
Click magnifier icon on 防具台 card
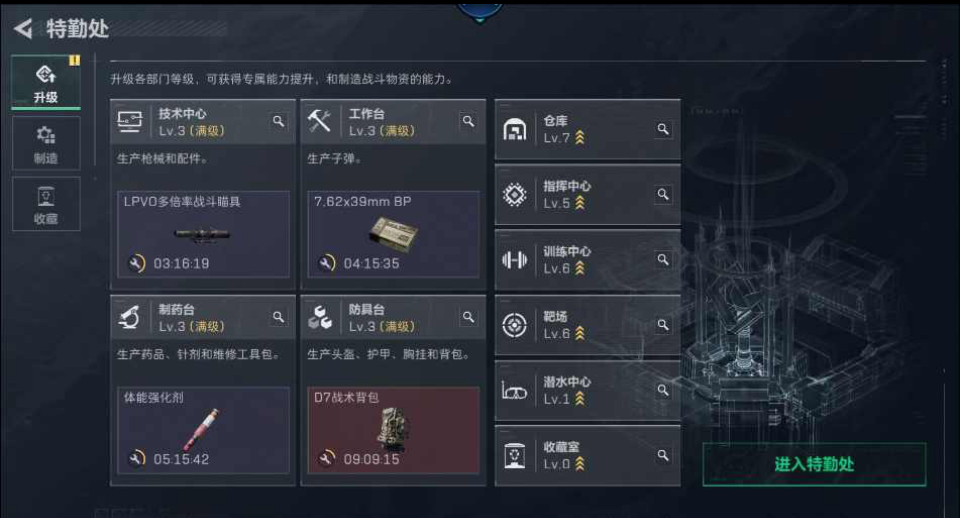468,317
